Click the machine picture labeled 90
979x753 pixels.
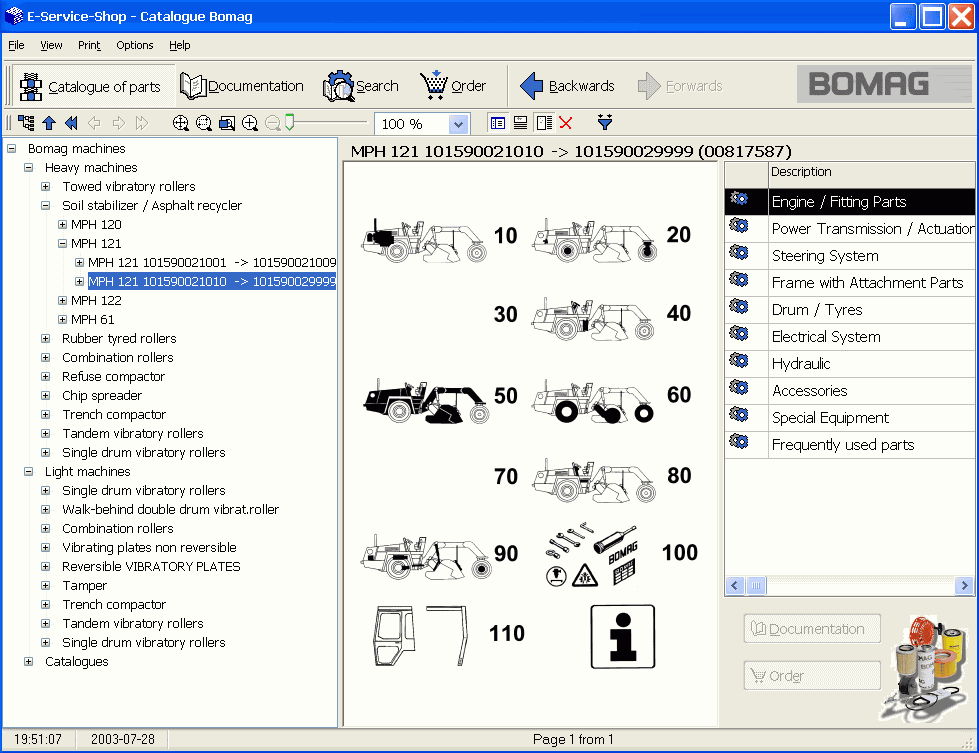pos(425,557)
